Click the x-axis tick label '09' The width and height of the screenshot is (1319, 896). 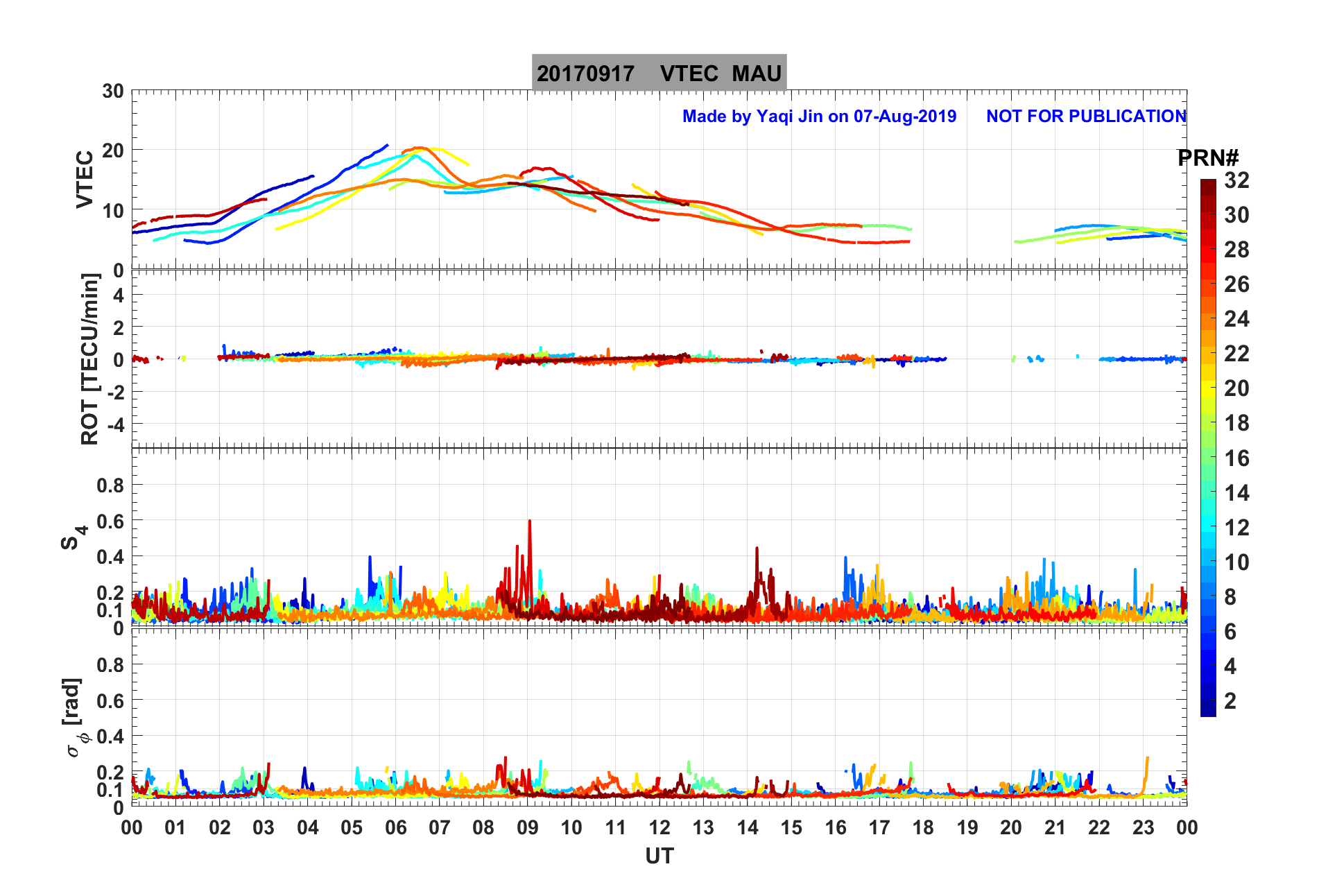(x=528, y=827)
